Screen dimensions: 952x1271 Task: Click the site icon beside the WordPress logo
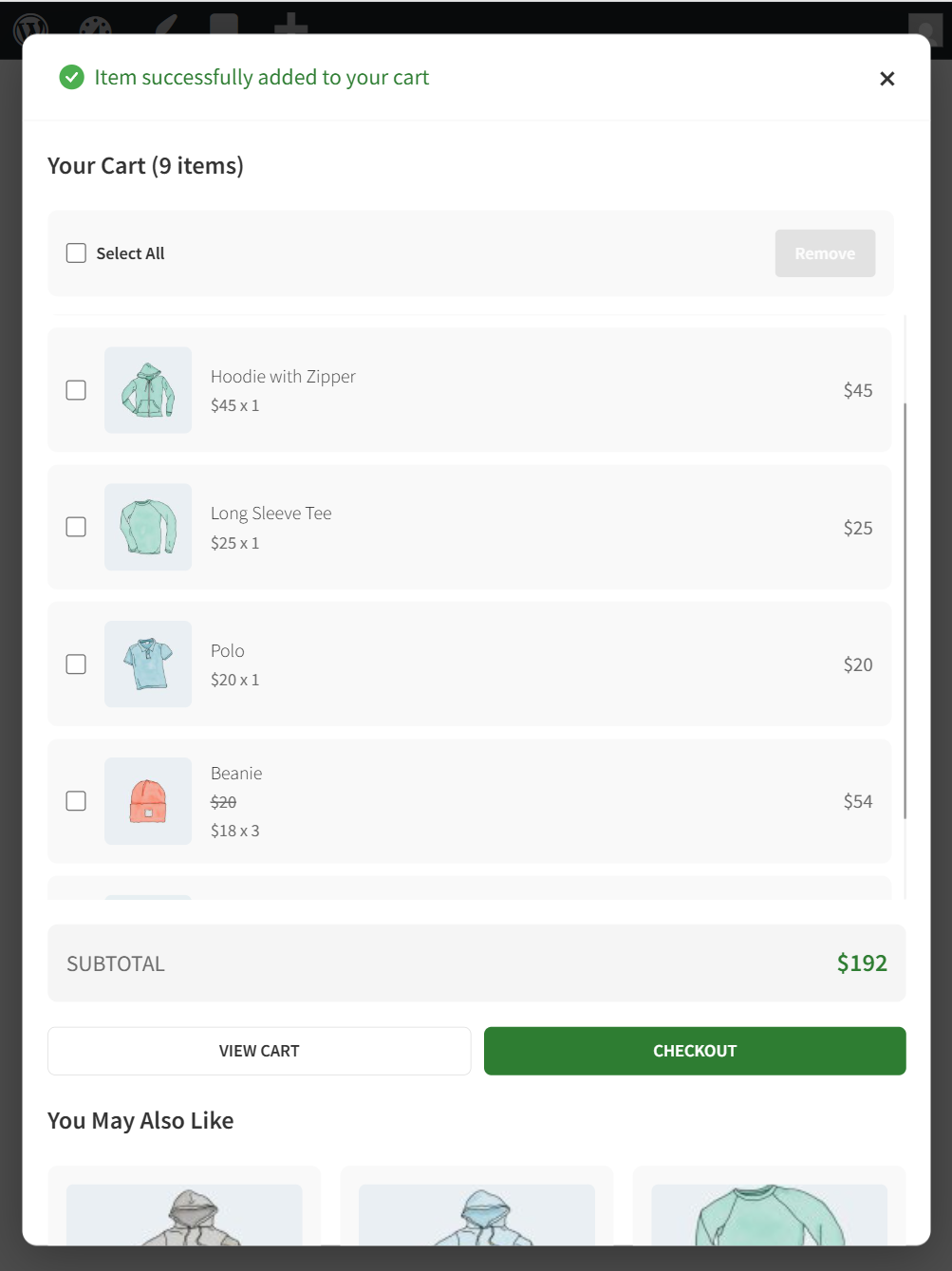click(93, 28)
